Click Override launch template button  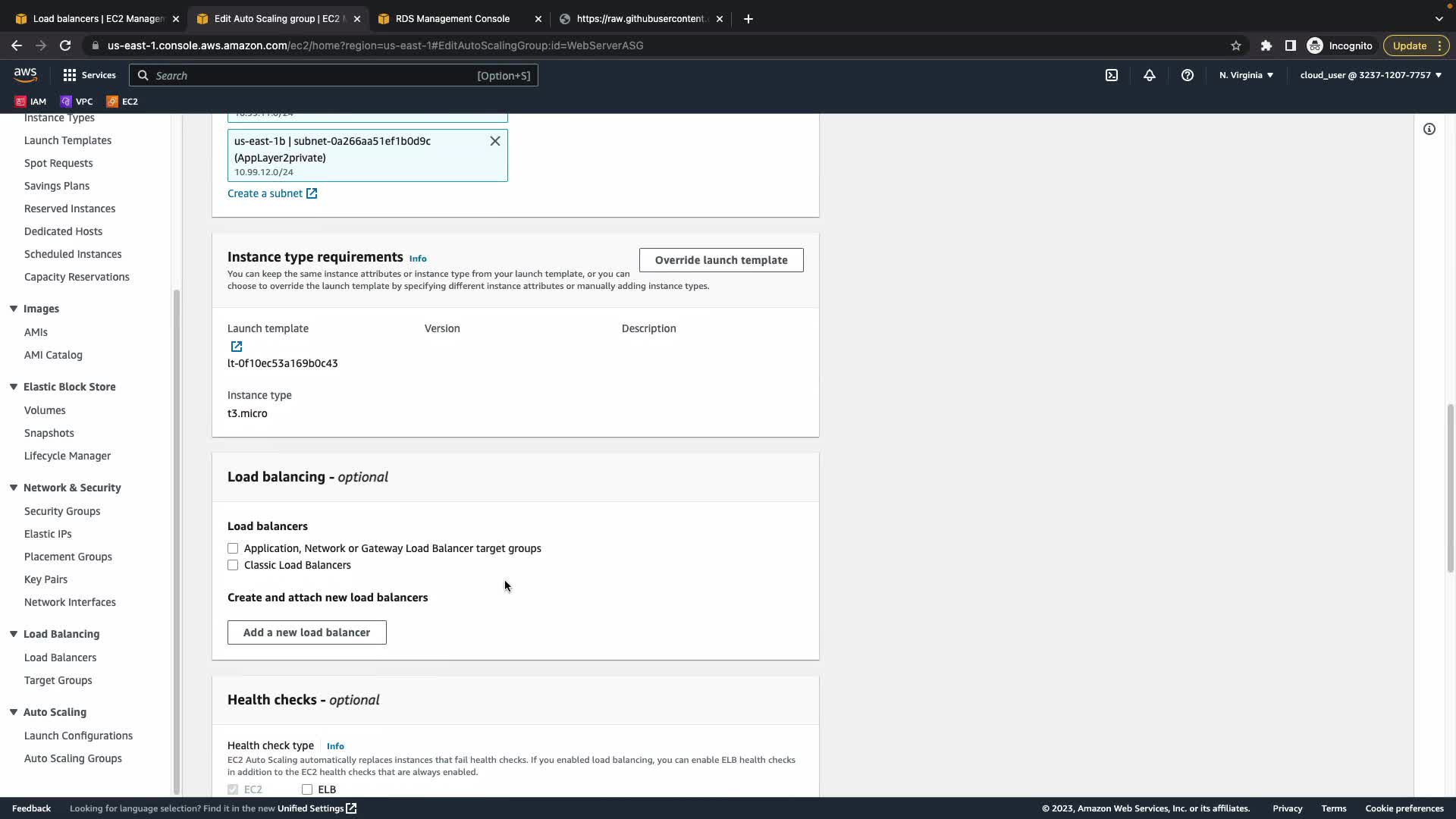(721, 260)
